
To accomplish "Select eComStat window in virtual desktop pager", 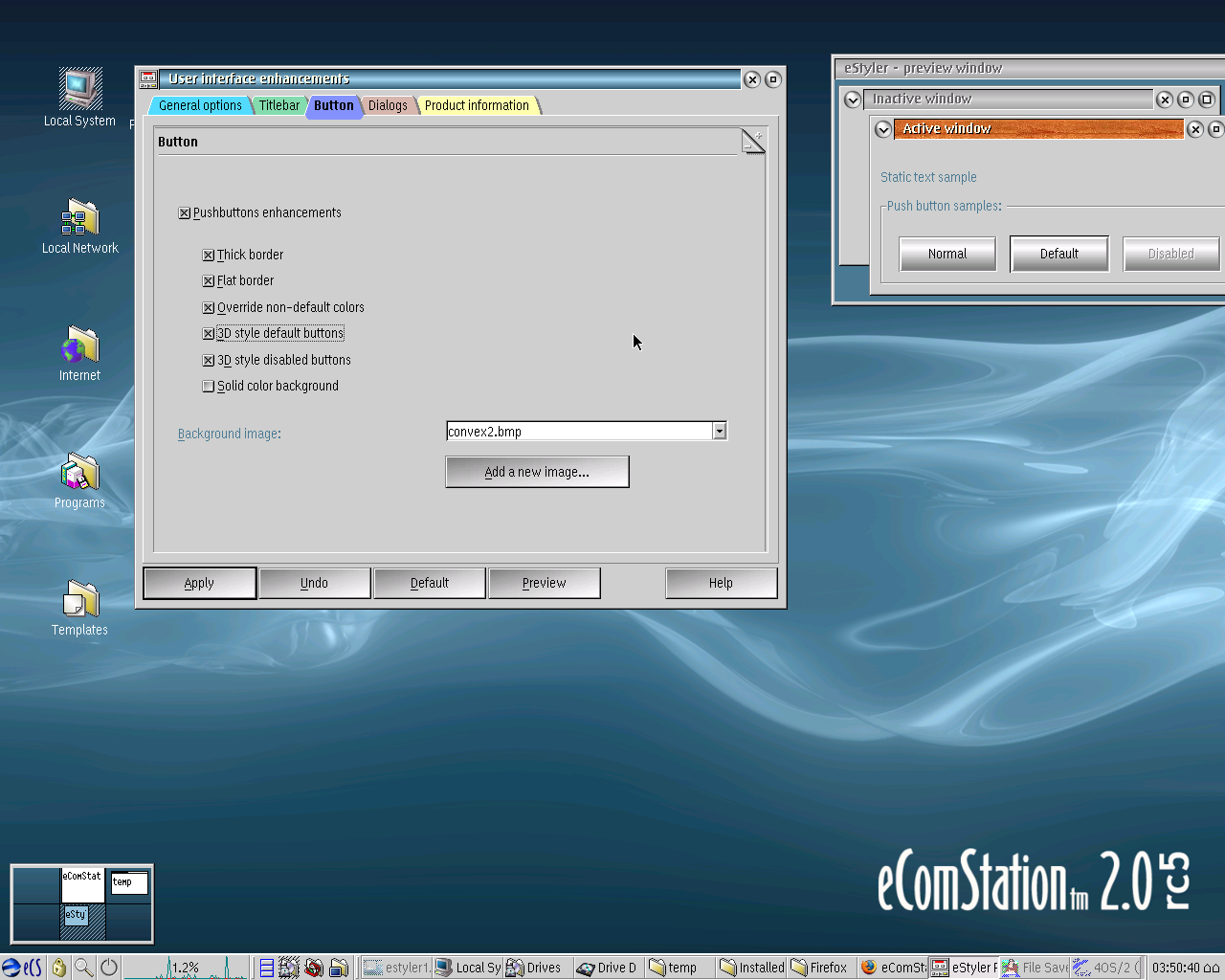I will click(82, 885).
